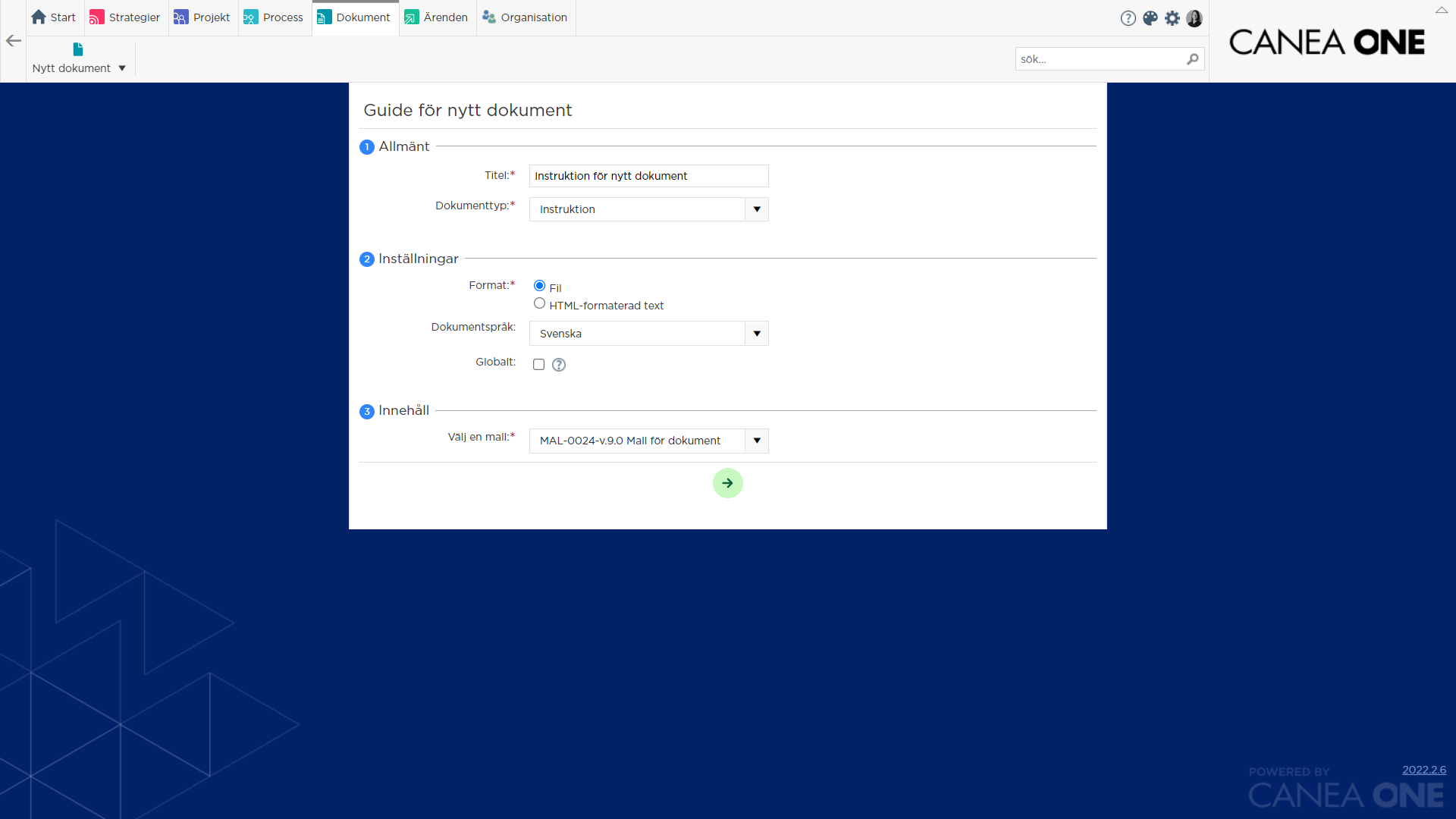Enable the Globalt checkbox
The width and height of the screenshot is (1456, 819).
click(539, 365)
